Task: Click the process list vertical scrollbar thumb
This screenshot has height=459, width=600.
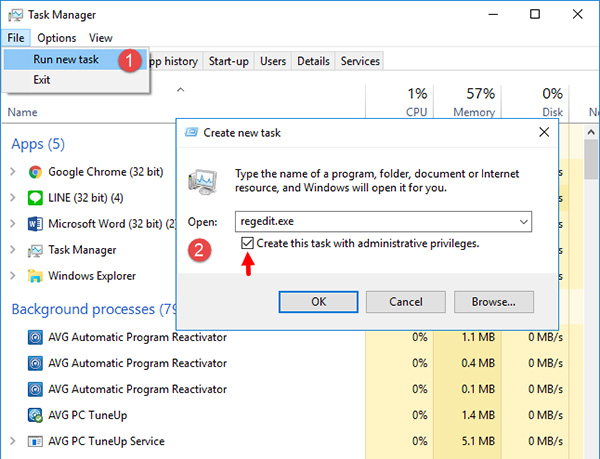Action: (x=591, y=160)
